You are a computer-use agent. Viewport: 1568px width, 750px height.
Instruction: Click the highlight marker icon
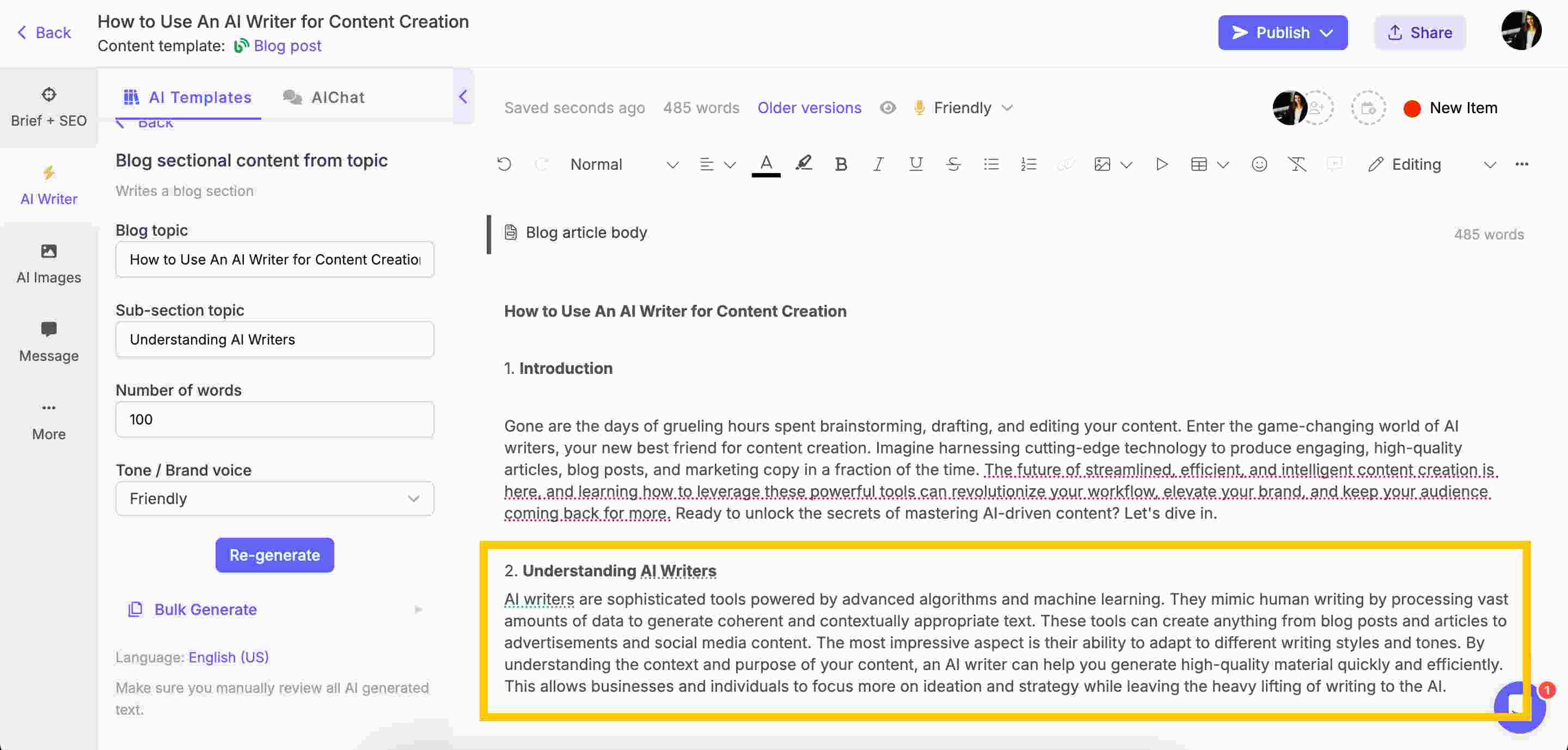[x=804, y=164]
